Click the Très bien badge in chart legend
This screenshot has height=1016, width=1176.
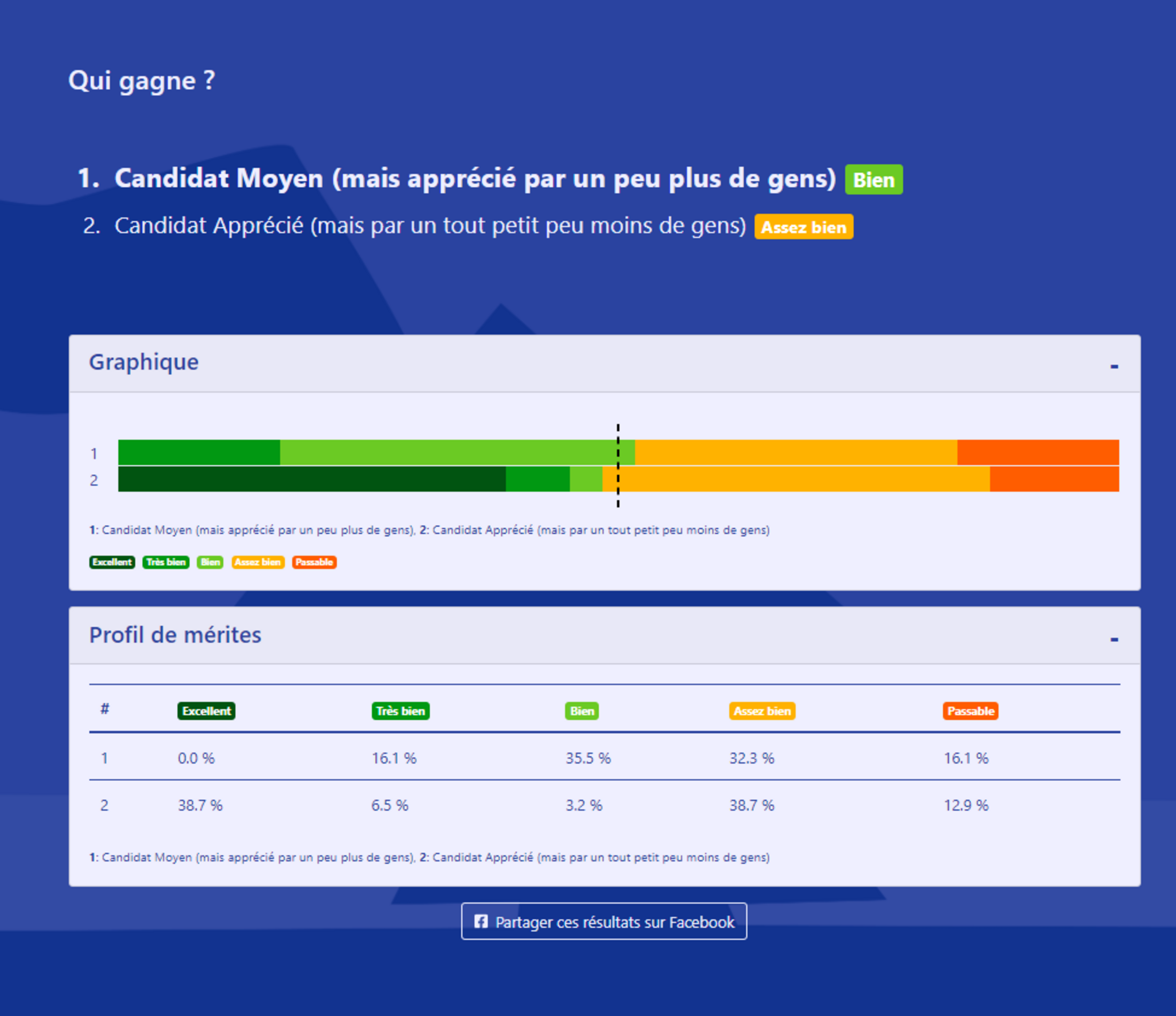[x=166, y=562]
